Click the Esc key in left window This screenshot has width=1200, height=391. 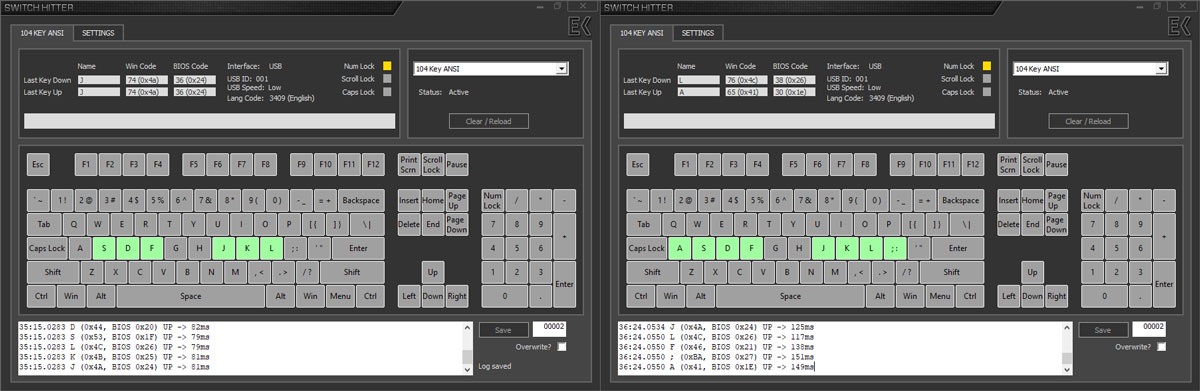point(38,163)
